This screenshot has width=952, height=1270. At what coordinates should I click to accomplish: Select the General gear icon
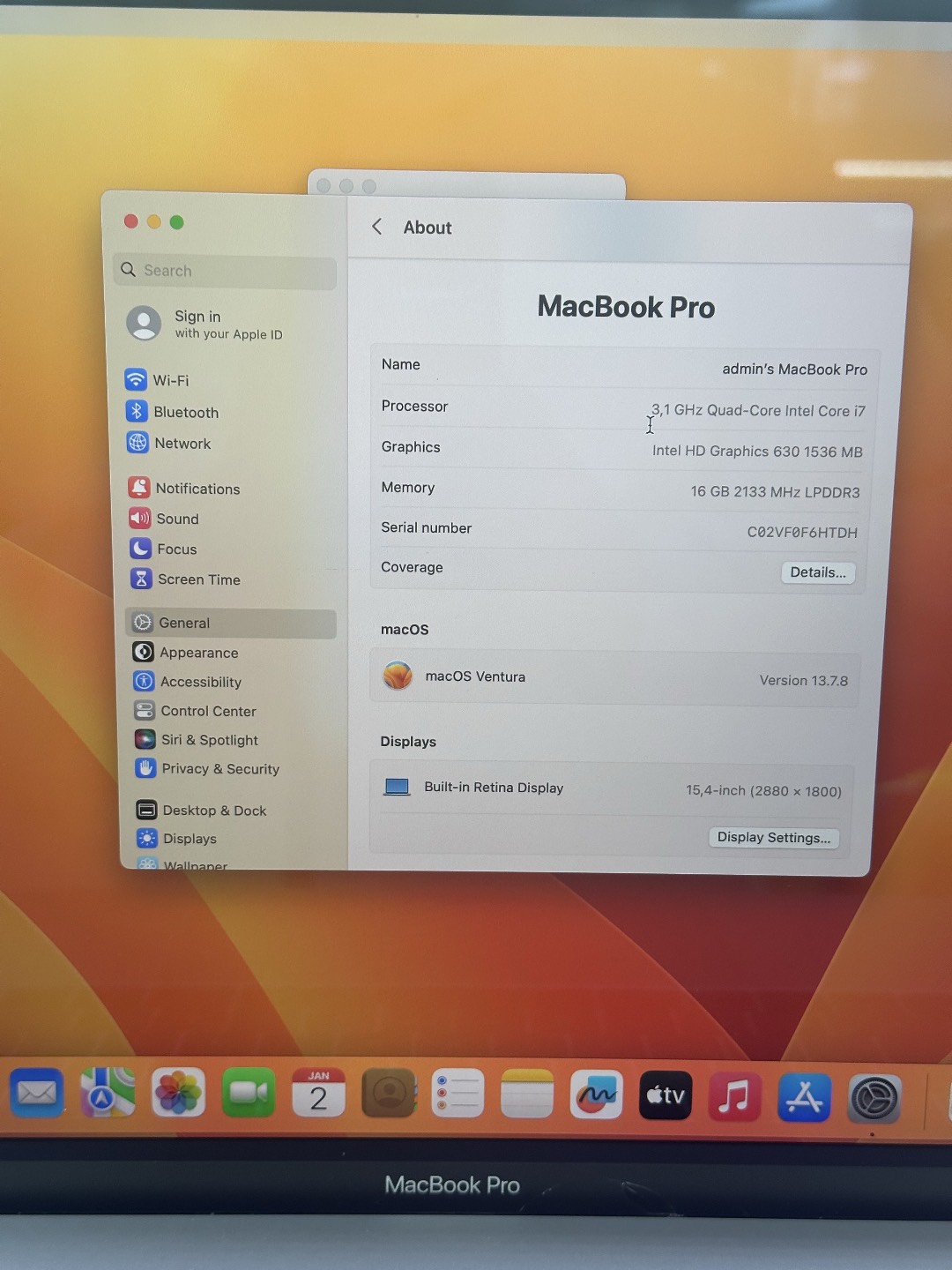pos(143,623)
